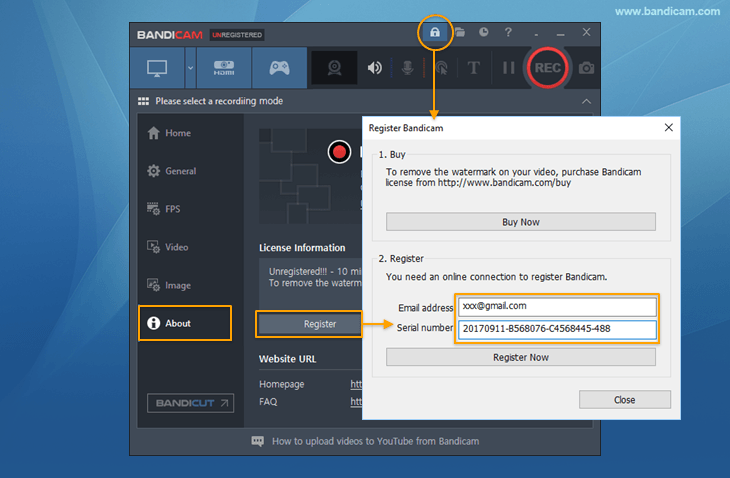Screen dimensions: 730x478
Task: Open the Homepage link
Action: click(356, 384)
